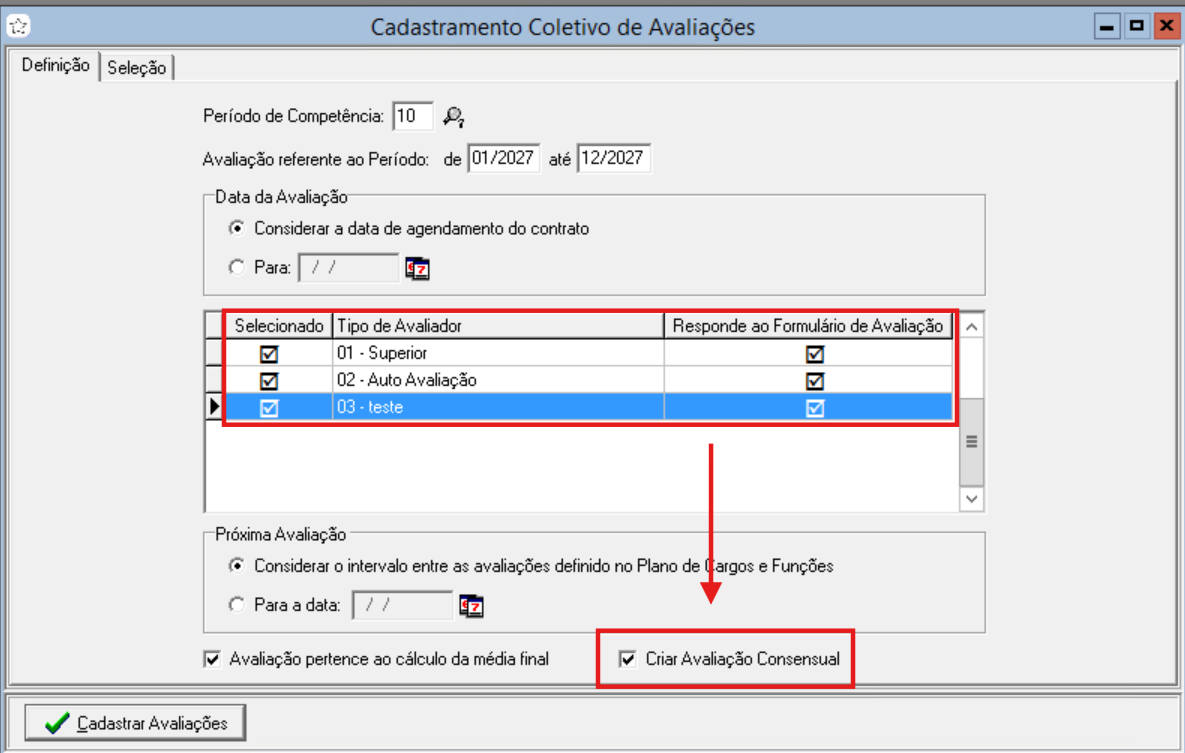Uncheck Selecionado for 01 - Superior
1185x753 pixels.
[269, 354]
